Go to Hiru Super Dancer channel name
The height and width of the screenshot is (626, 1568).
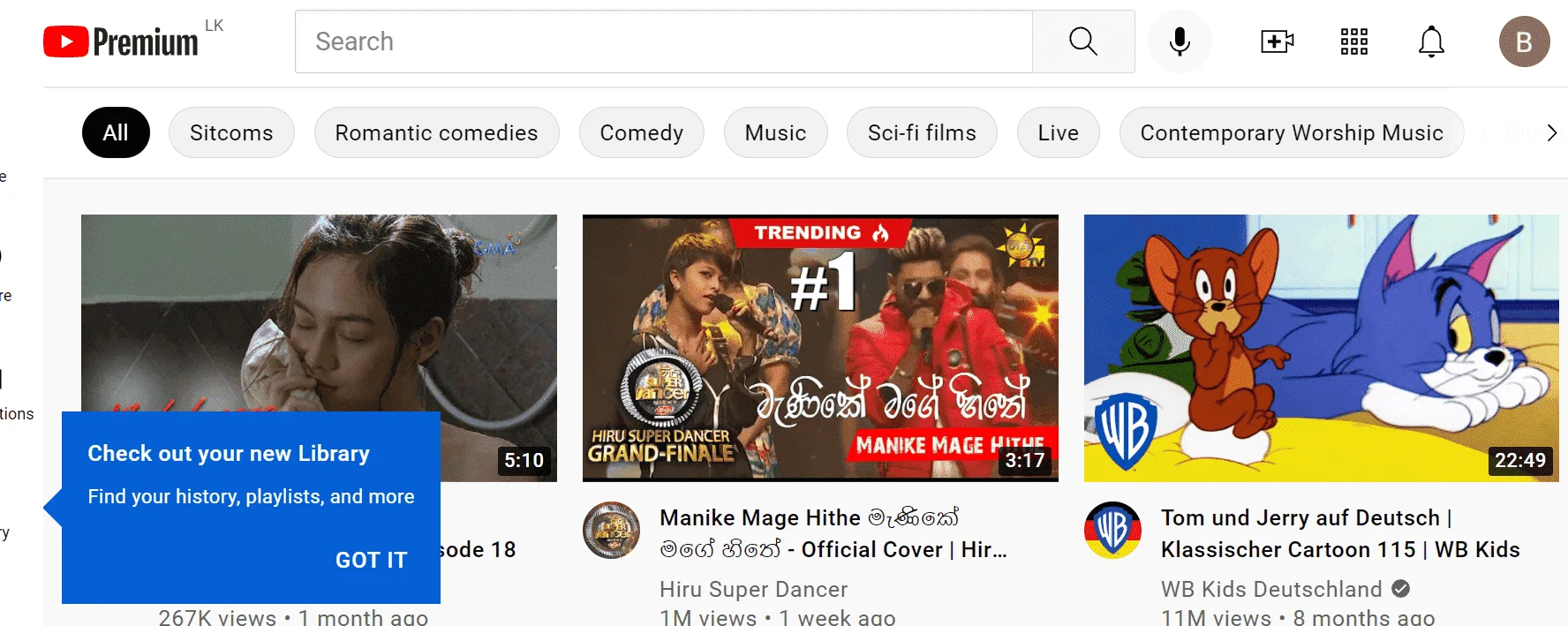[753, 589]
